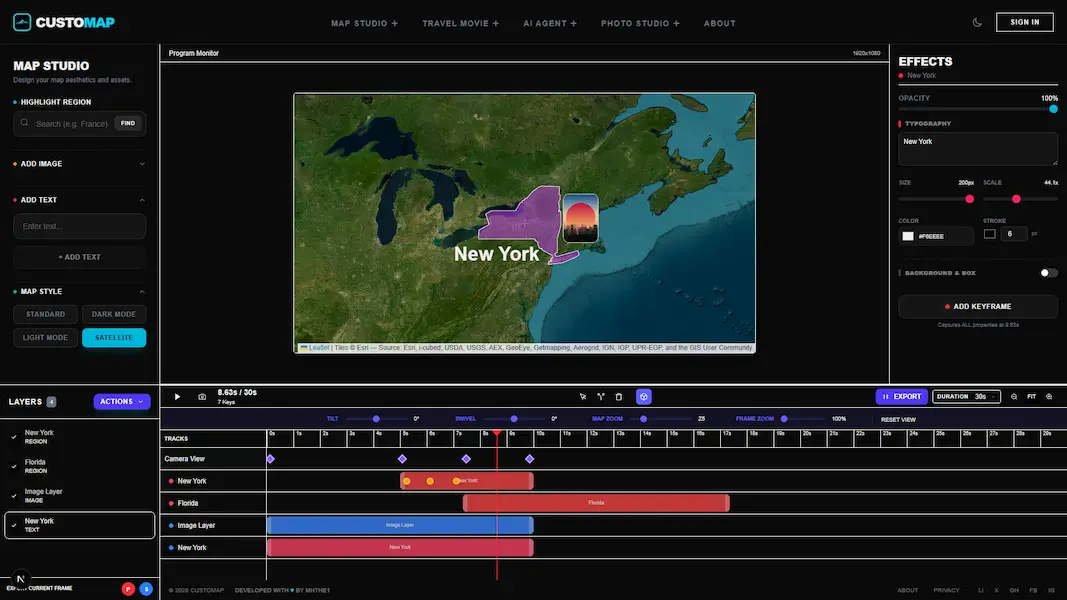Open the Duration dropdown showing 30s

tap(966, 396)
